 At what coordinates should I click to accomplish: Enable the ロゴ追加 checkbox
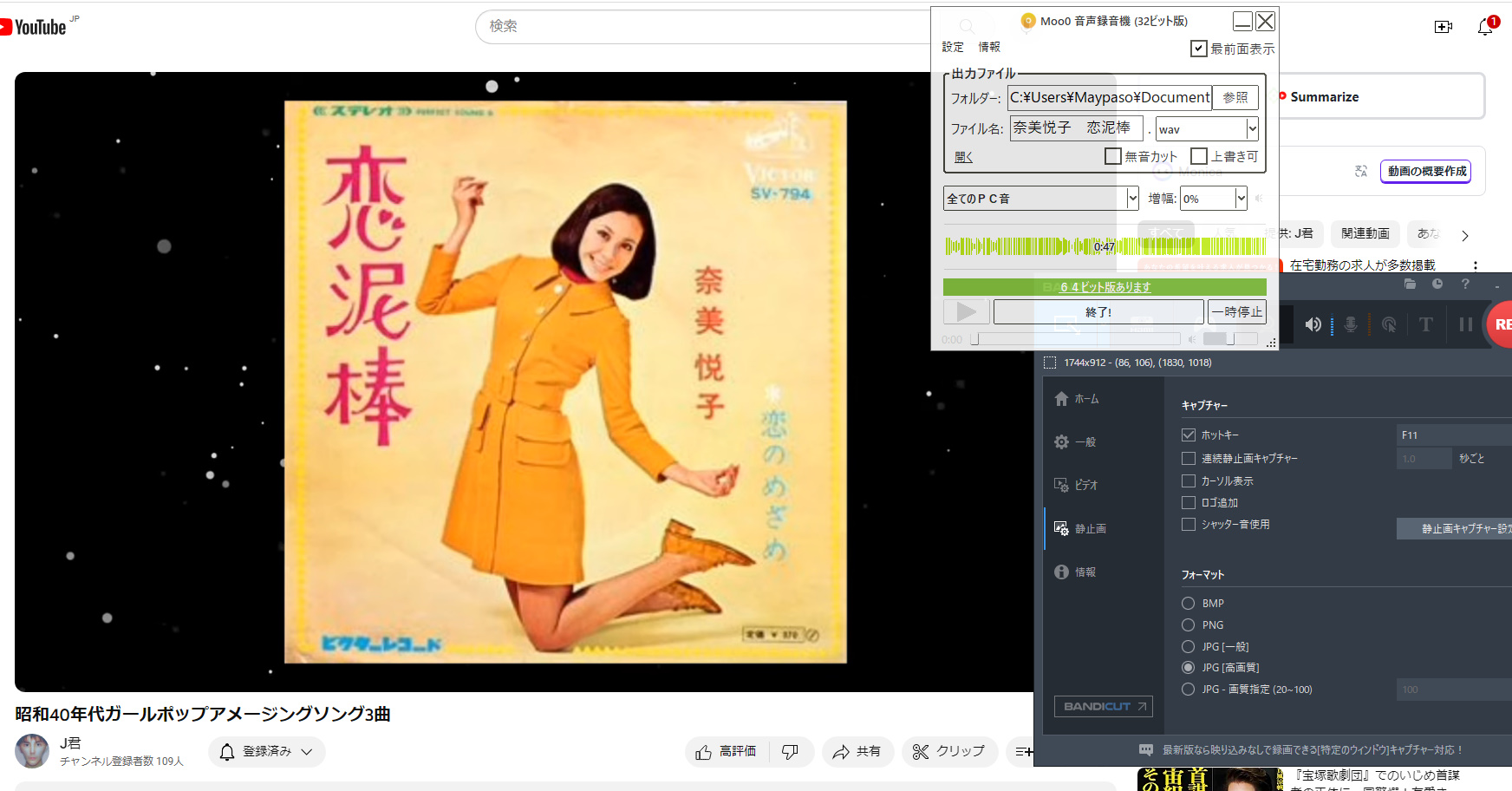coord(1189,502)
